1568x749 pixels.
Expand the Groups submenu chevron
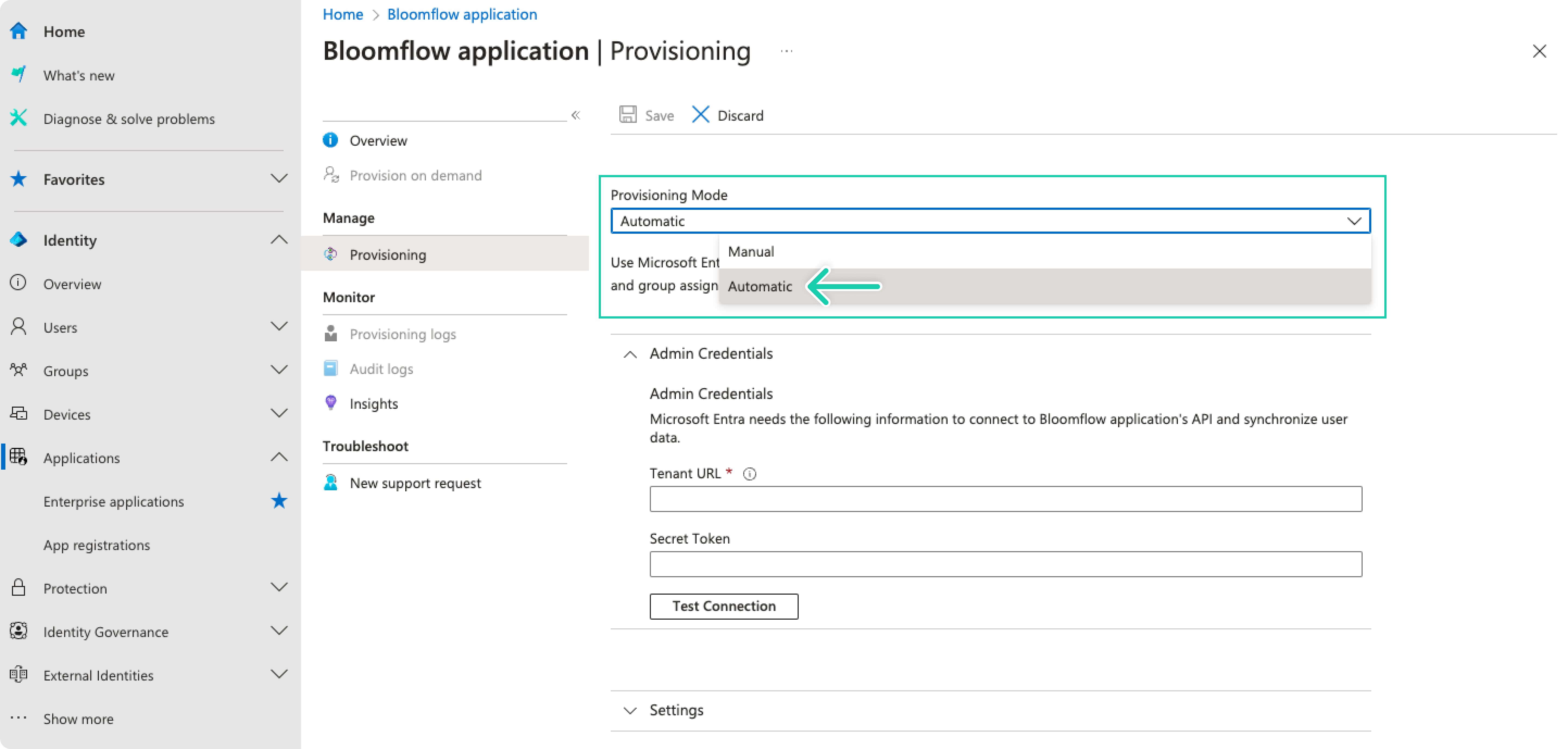[x=279, y=370]
